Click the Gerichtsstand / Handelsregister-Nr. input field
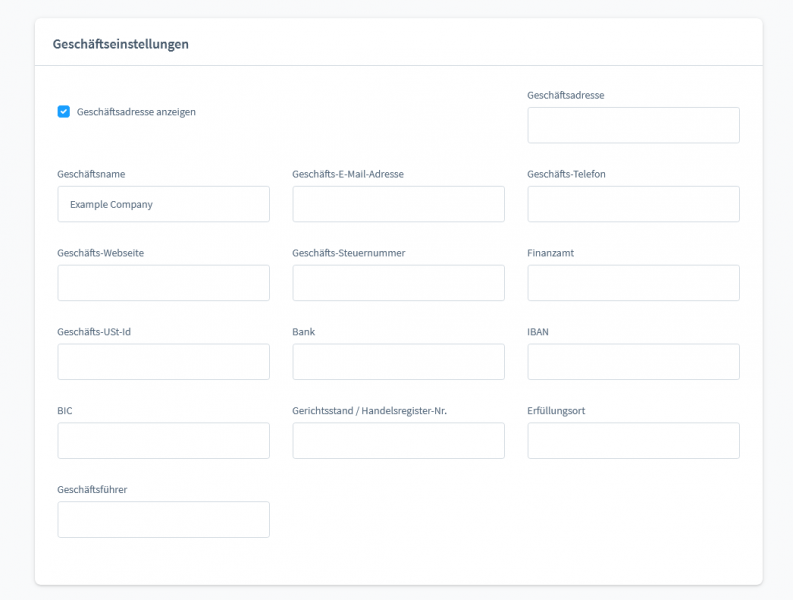Viewport: 793px width, 600px height. (398, 441)
